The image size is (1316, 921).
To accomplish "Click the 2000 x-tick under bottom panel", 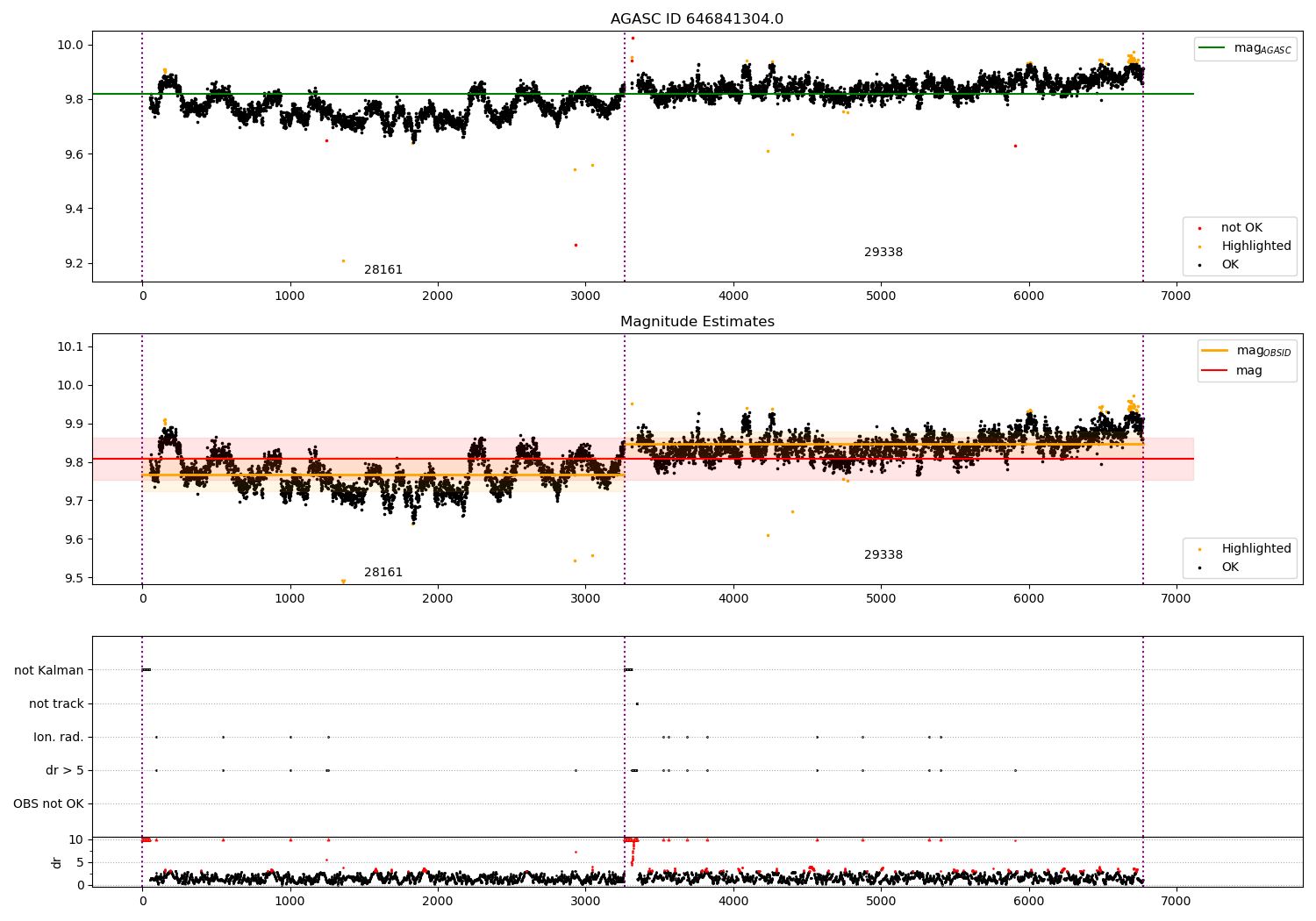I will pos(437,901).
